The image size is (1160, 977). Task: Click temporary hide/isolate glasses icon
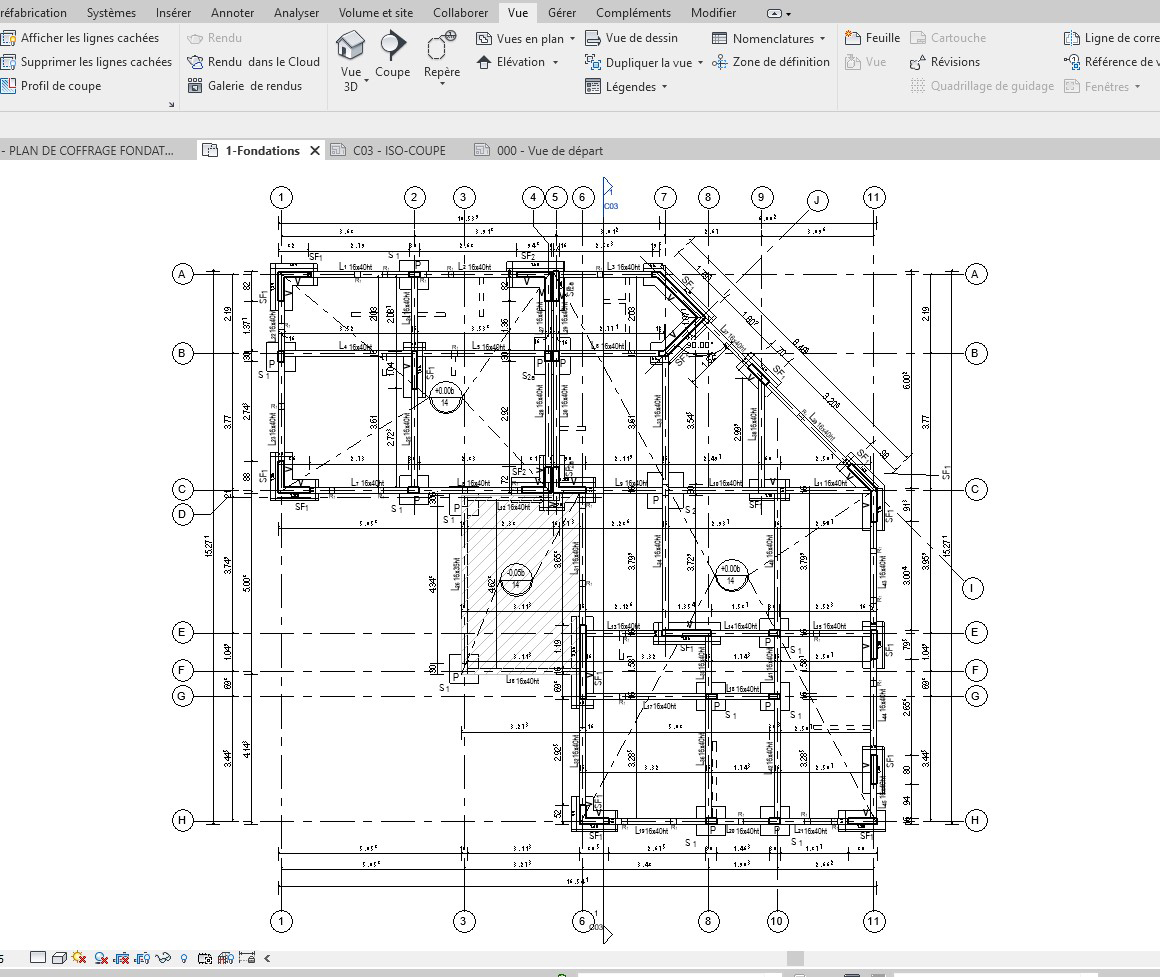coord(163,958)
